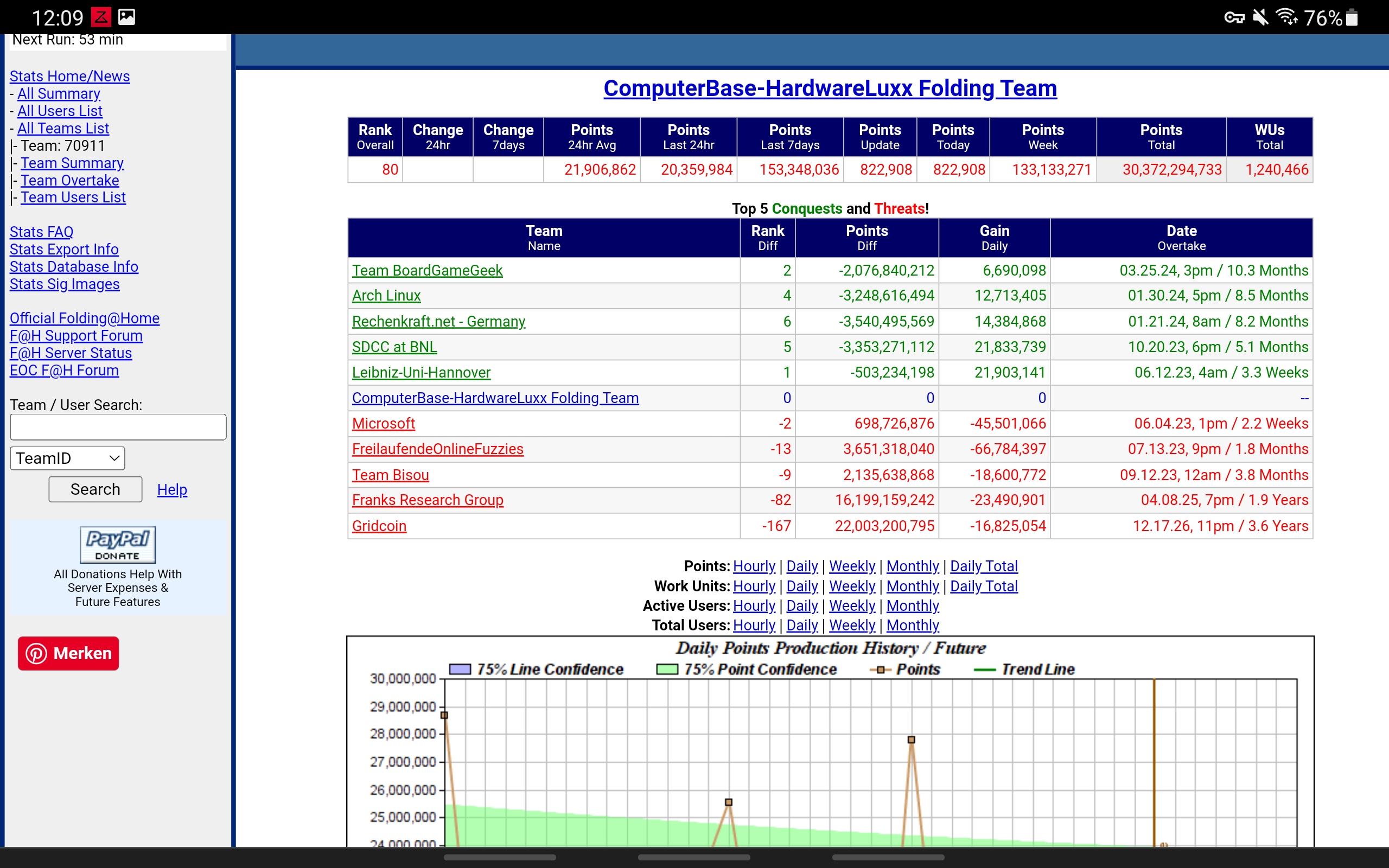
Task: Open the Team Overtake page
Action: (70, 180)
